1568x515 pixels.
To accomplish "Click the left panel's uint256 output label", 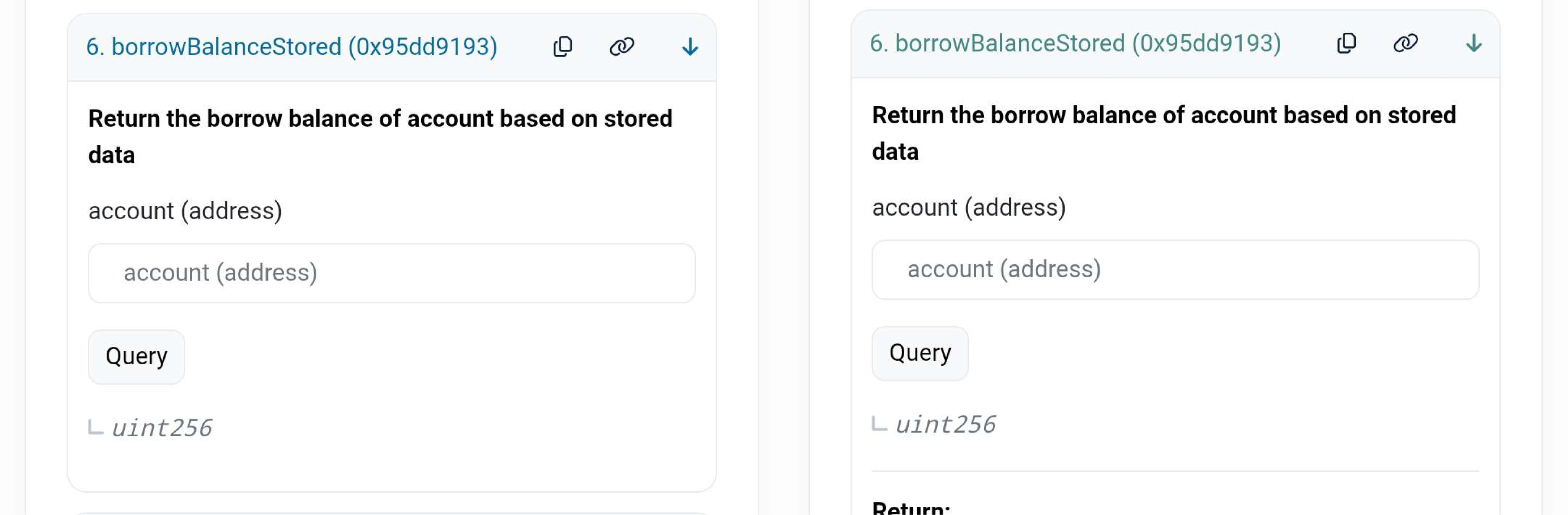I will 162,428.
